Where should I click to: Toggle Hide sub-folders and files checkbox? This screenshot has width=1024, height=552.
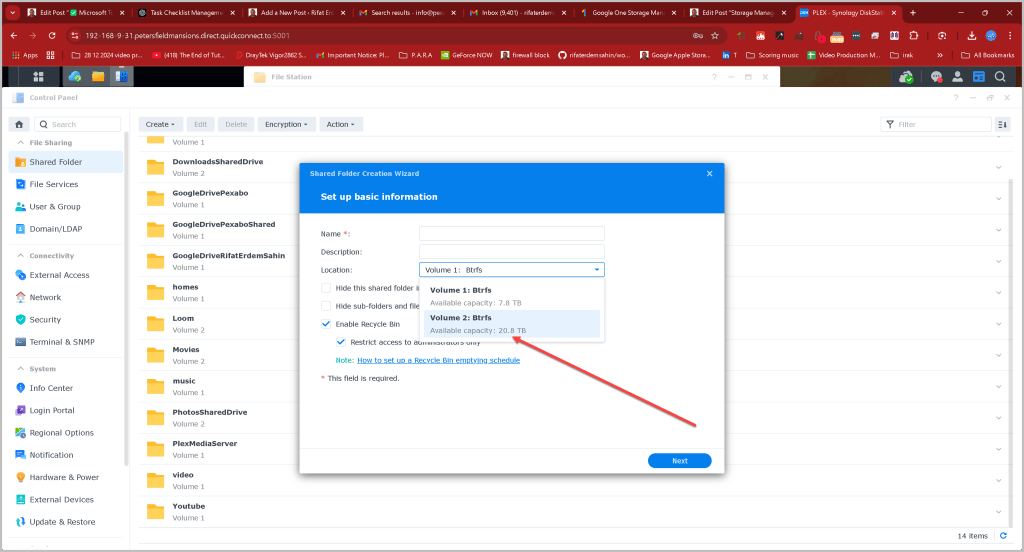click(x=326, y=306)
